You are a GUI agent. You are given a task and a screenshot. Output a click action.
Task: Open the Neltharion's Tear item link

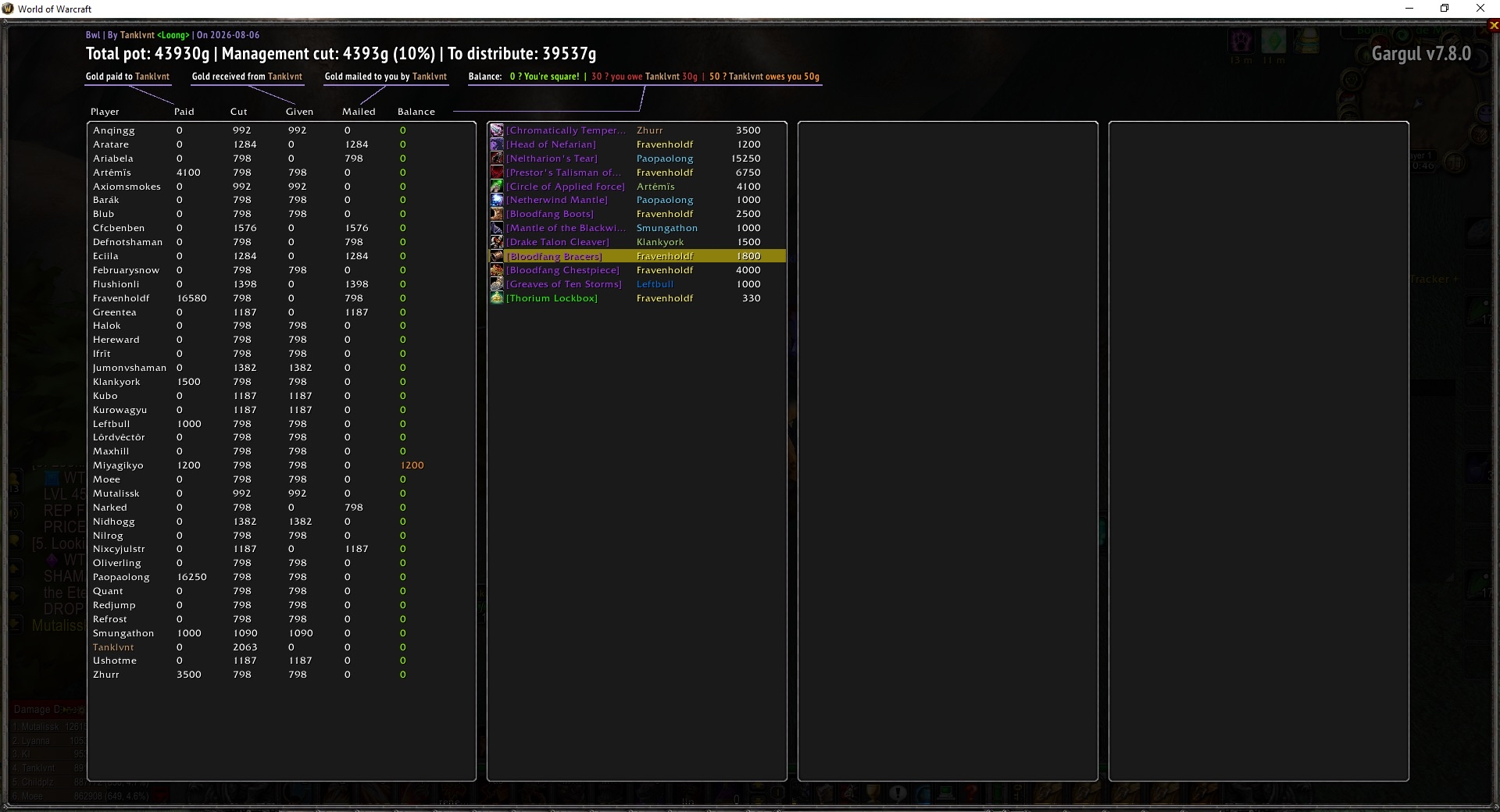point(552,158)
